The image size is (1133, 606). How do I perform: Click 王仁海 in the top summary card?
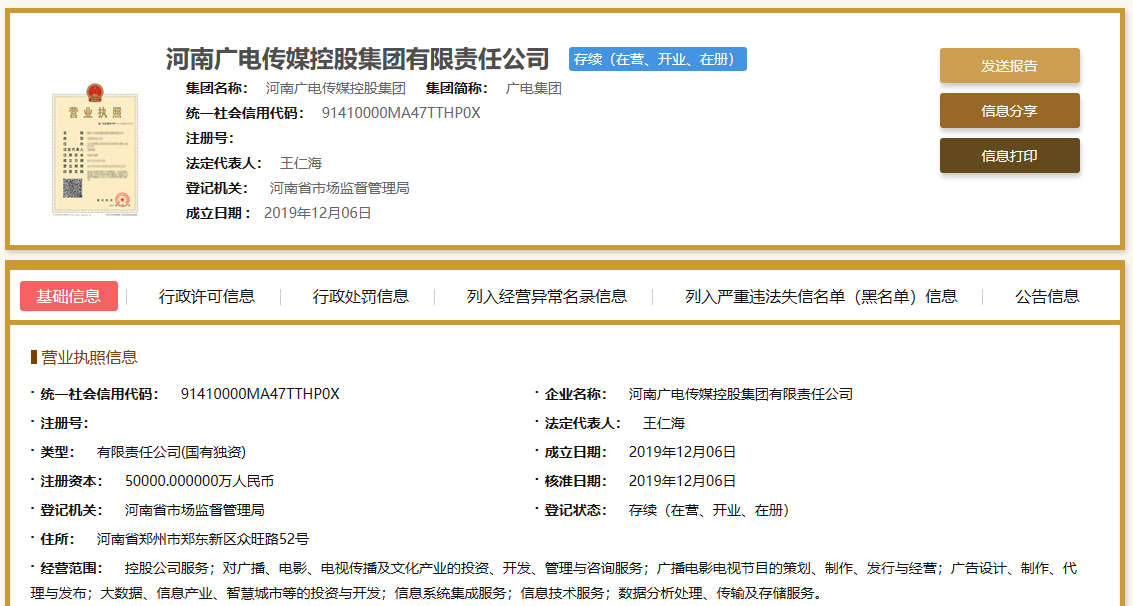click(301, 163)
